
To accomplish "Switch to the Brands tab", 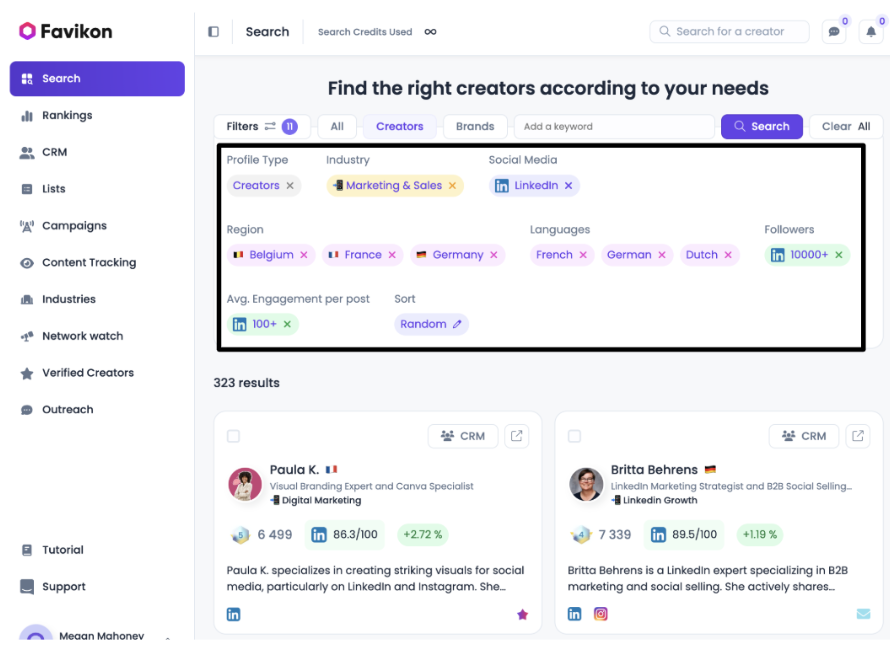I will point(475,127).
